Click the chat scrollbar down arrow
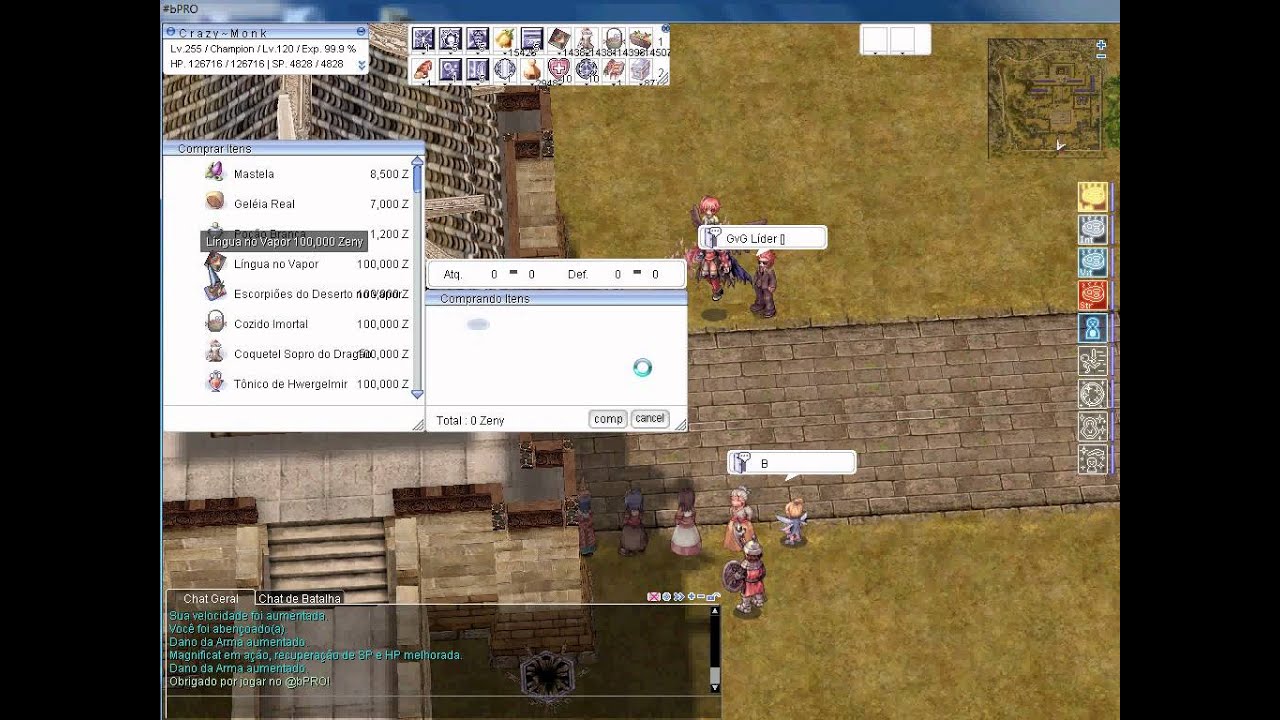This screenshot has height=720, width=1280. (x=715, y=687)
